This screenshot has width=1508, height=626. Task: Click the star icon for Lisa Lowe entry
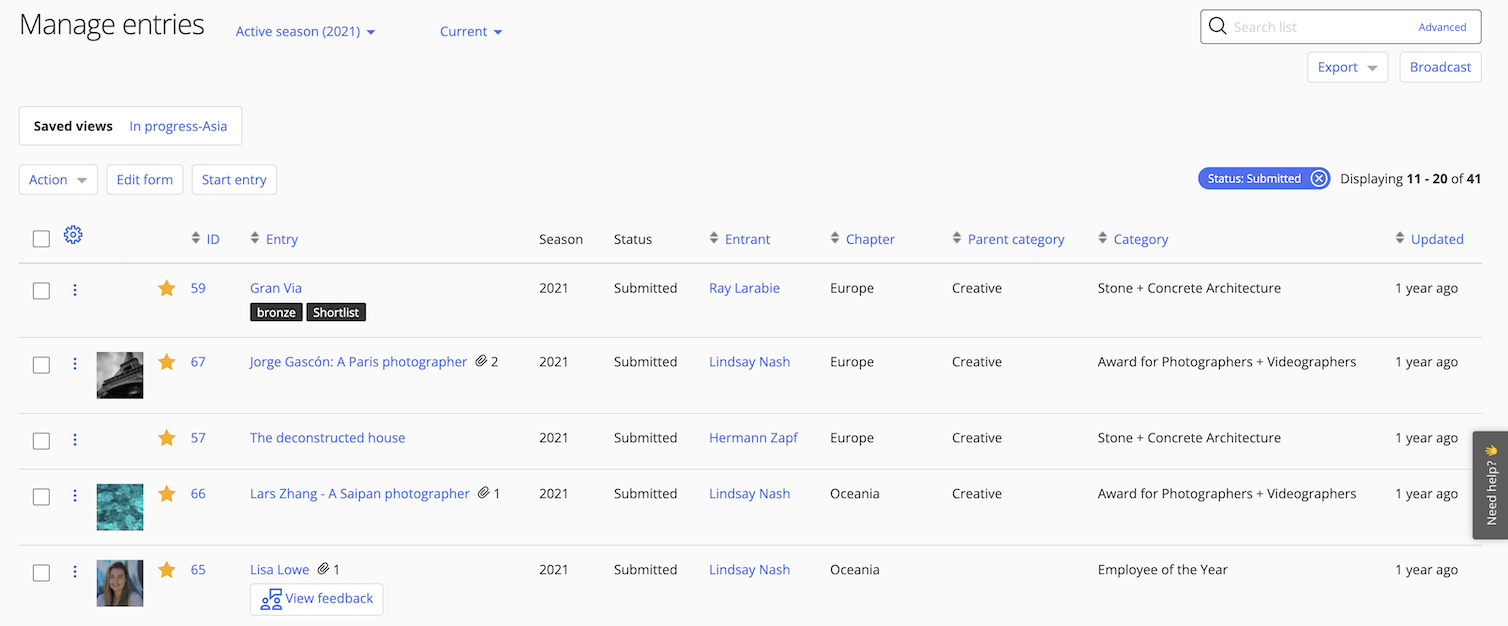pyautogui.click(x=167, y=570)
